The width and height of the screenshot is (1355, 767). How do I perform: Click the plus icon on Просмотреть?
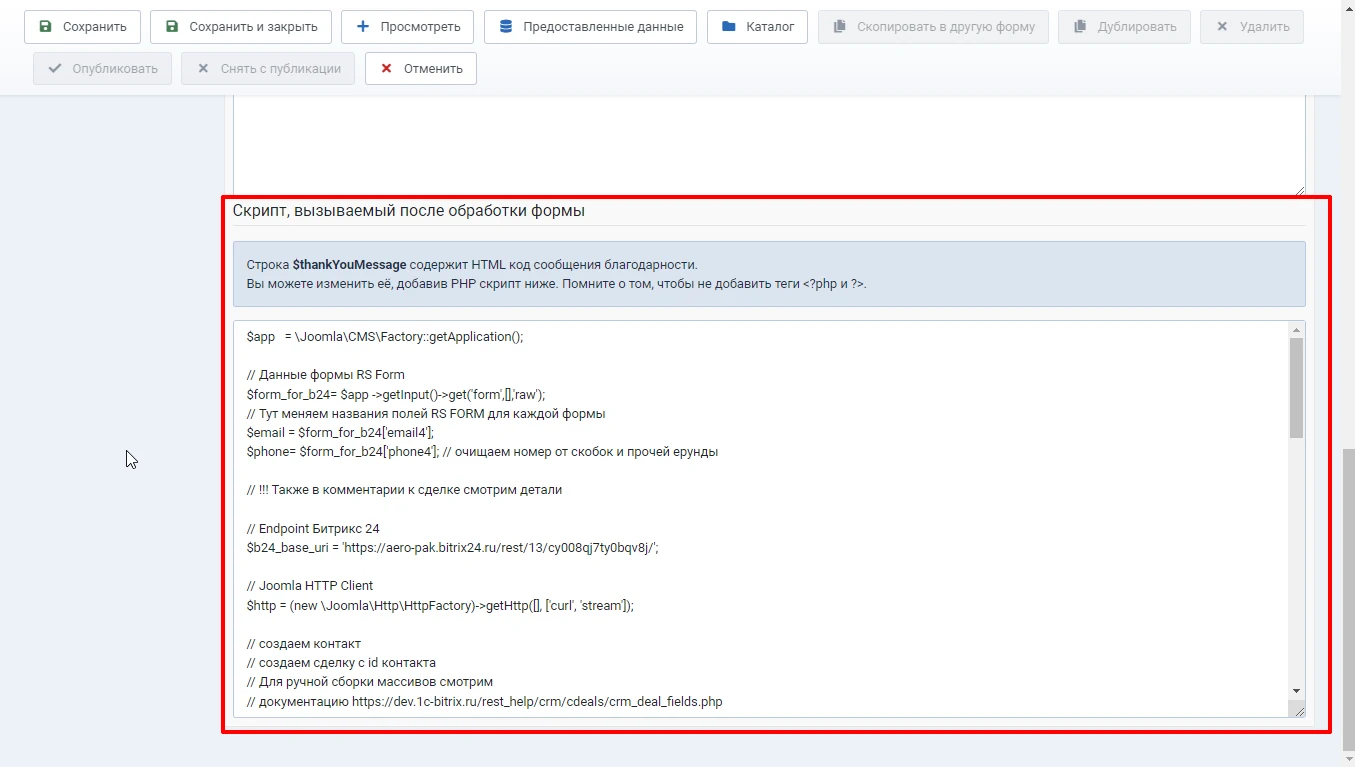point(363,27)
